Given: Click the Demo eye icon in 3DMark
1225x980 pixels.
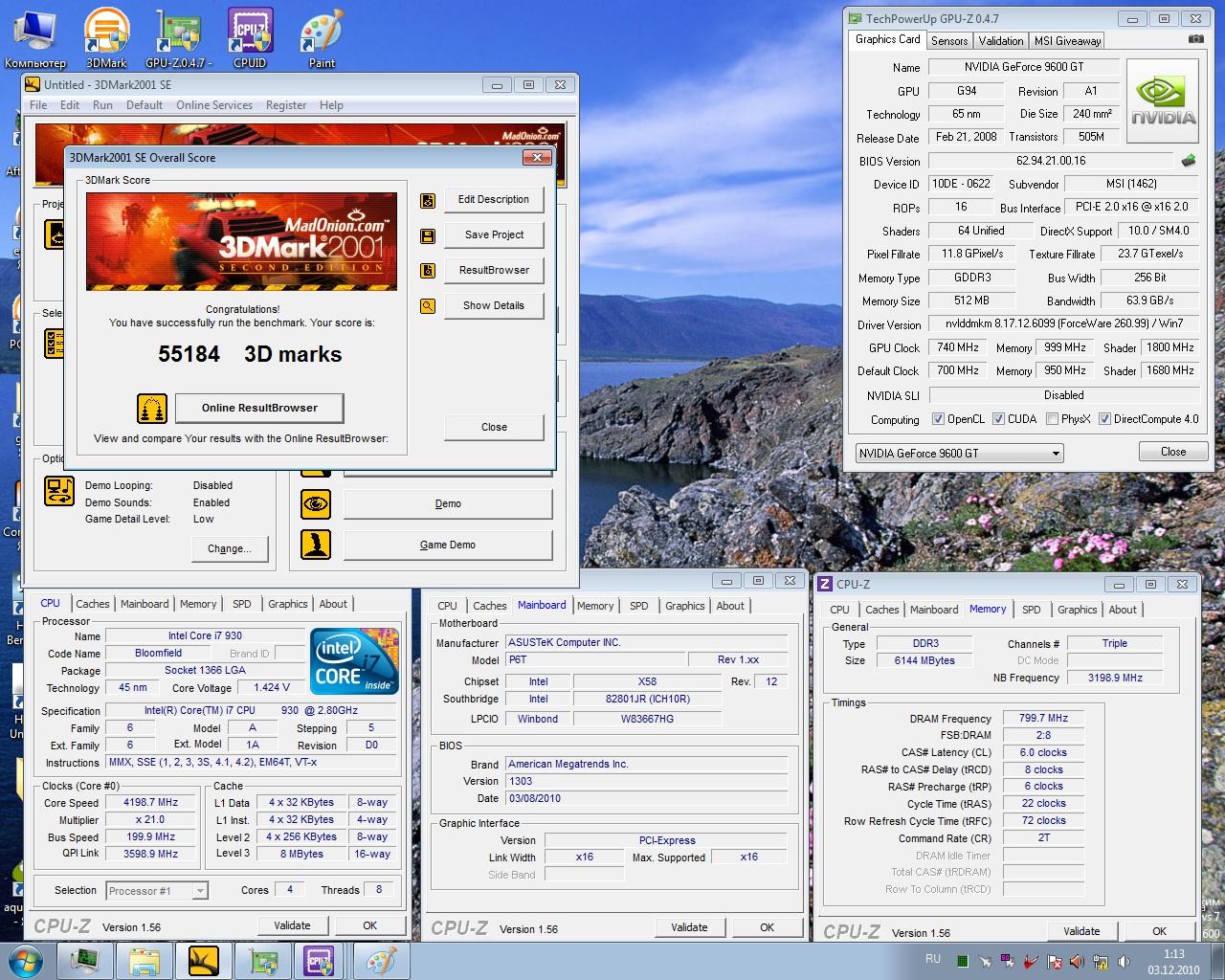Looking at the screenshot, I should tap(316, 503).
